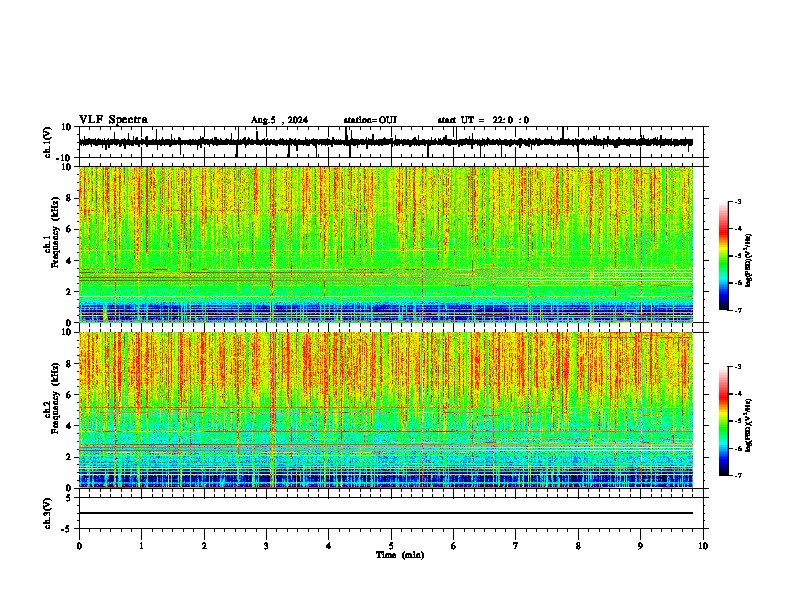Click the "ch.1(V)" axis label
Screen dimensions: 792x612
tap(48, 142)
